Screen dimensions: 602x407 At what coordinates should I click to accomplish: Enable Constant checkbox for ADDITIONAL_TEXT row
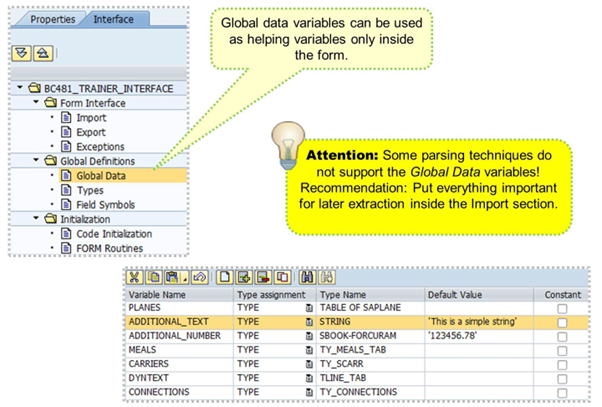tap(561, 323)
